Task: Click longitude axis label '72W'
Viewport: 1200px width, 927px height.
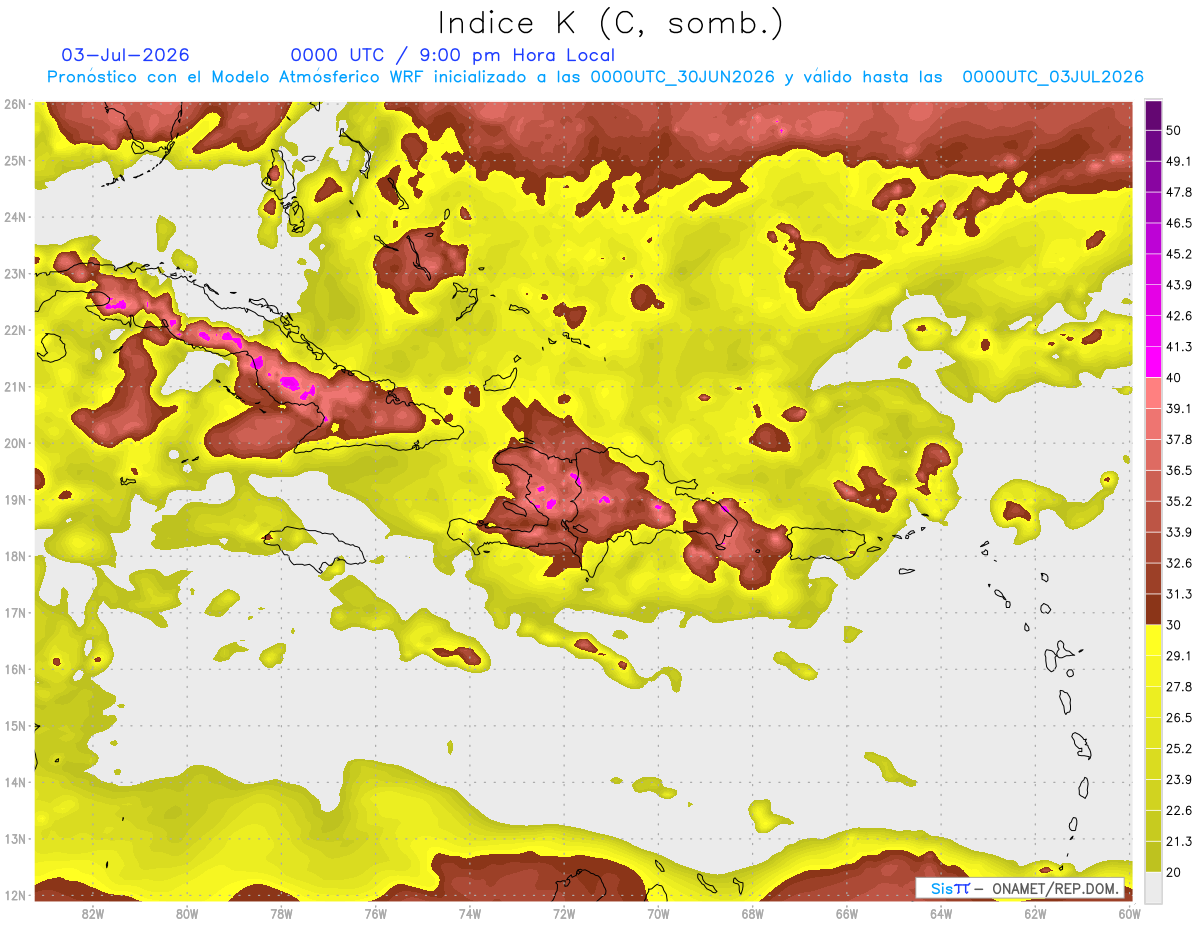Action: pos(564,914)
